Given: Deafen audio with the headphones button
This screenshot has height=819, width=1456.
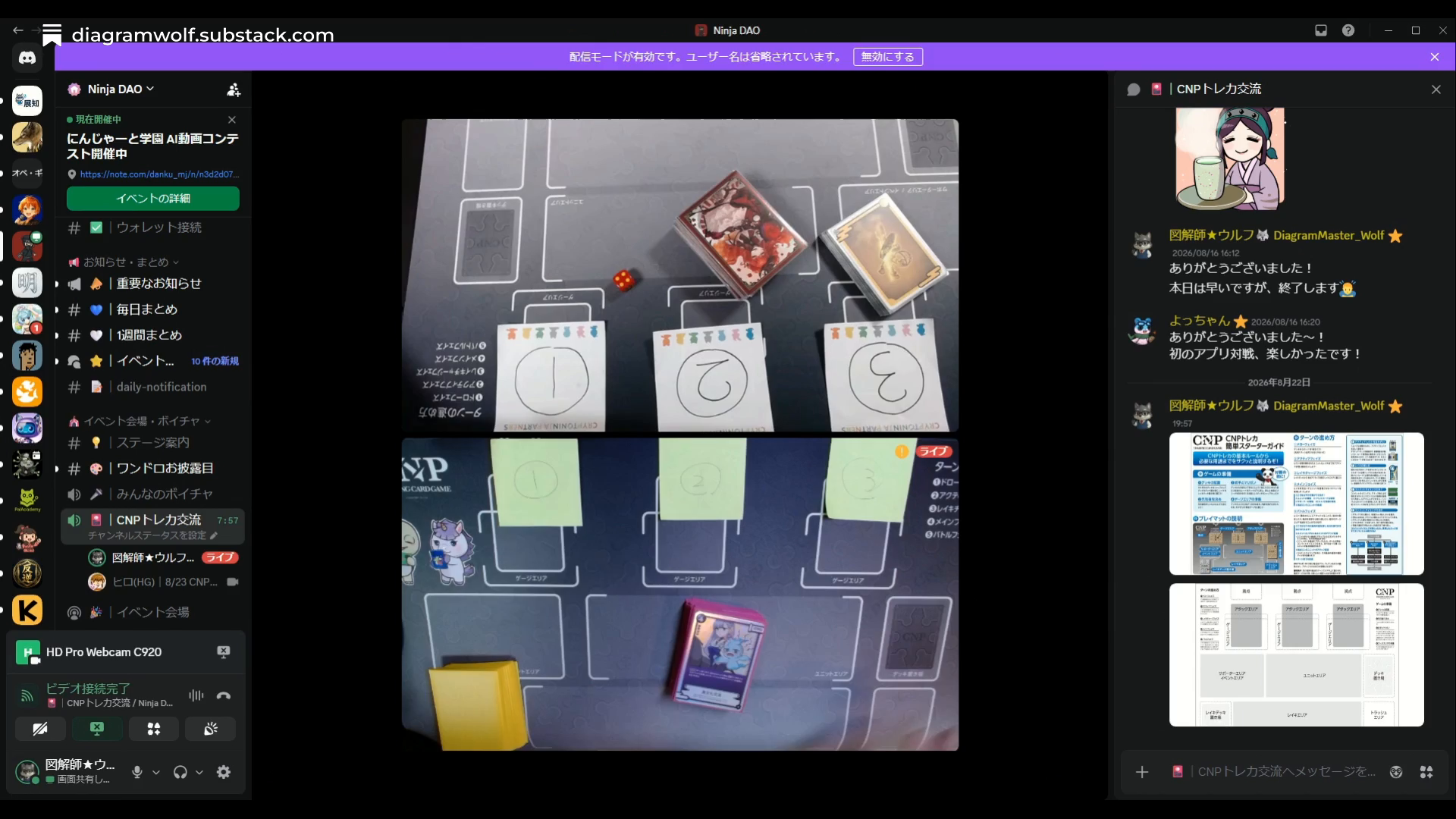Looking at the screenshot, I should click(180, 772).
